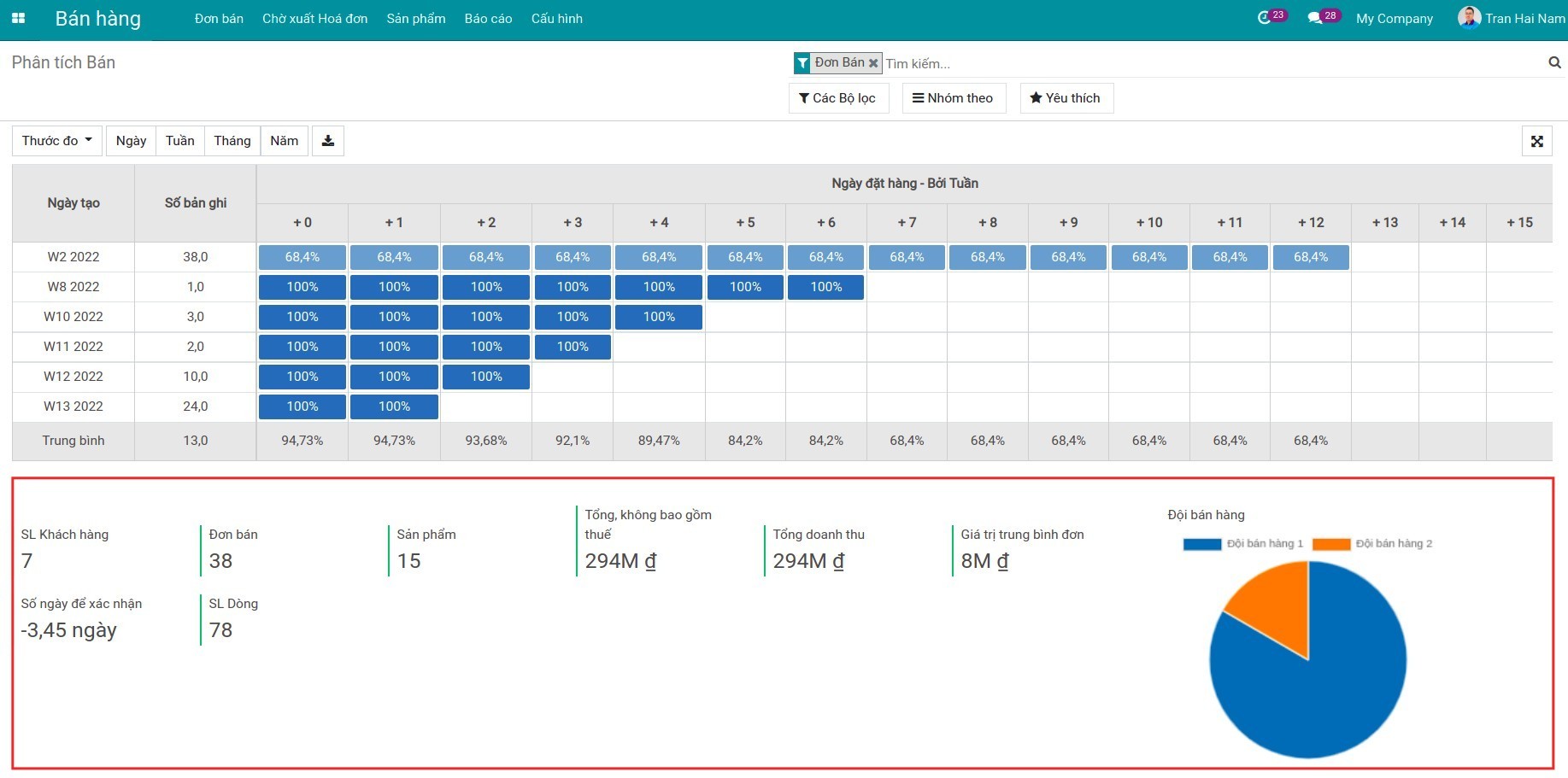Open the Báo cáo menu
The height and width of the screenshot is (778, 1568).
click(488, 19)
